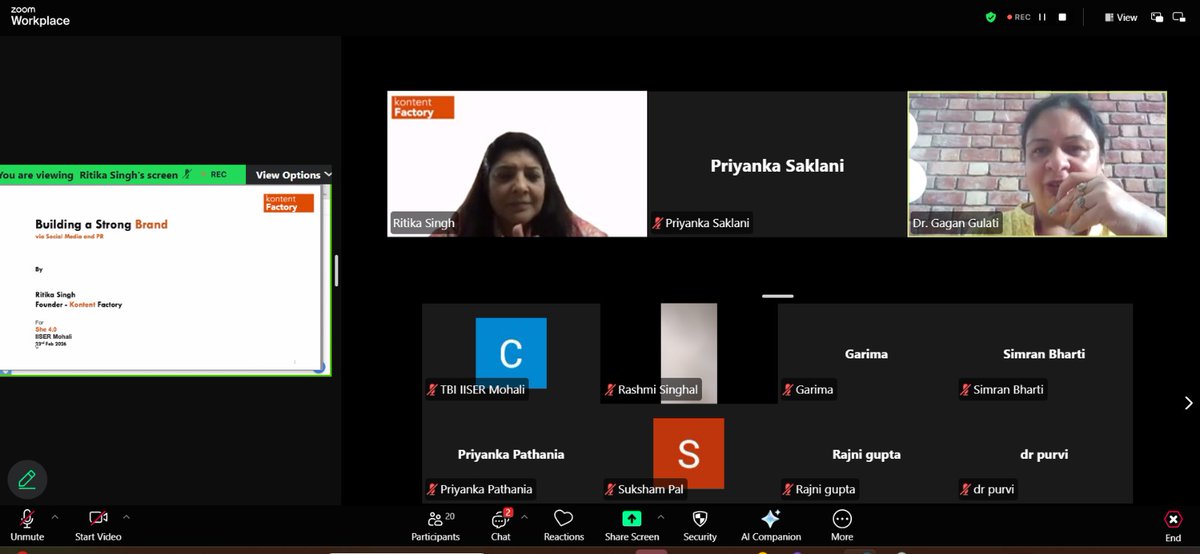Click muted mic icon on dr purvi label

966,490
